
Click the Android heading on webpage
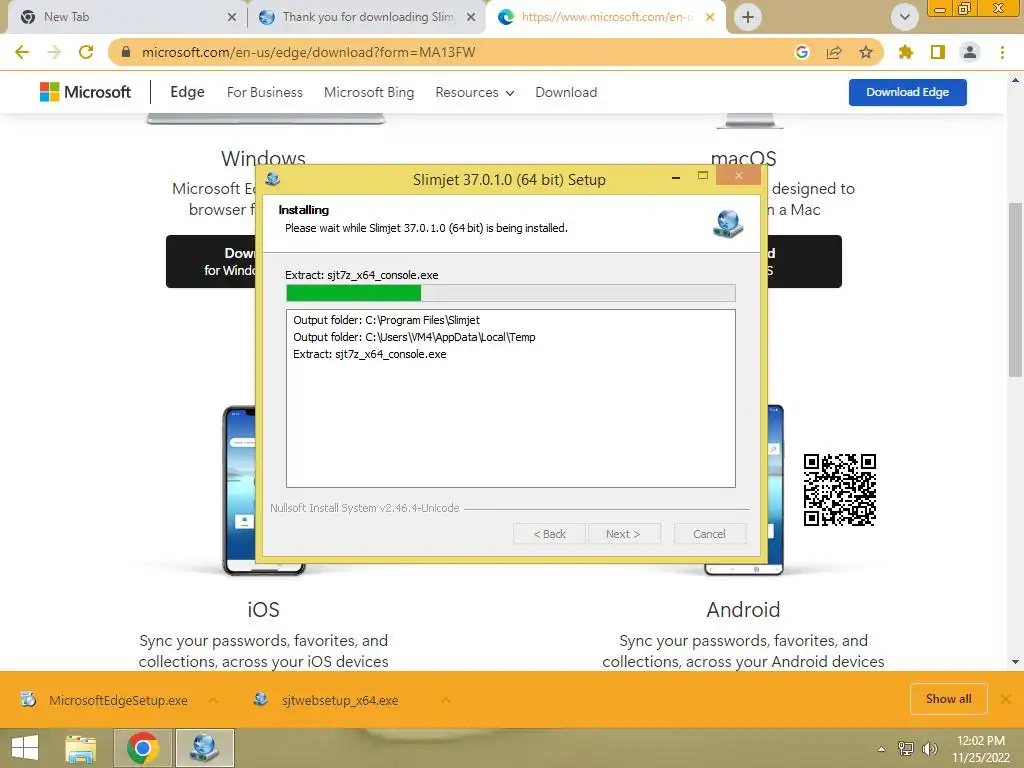point(743,609)
